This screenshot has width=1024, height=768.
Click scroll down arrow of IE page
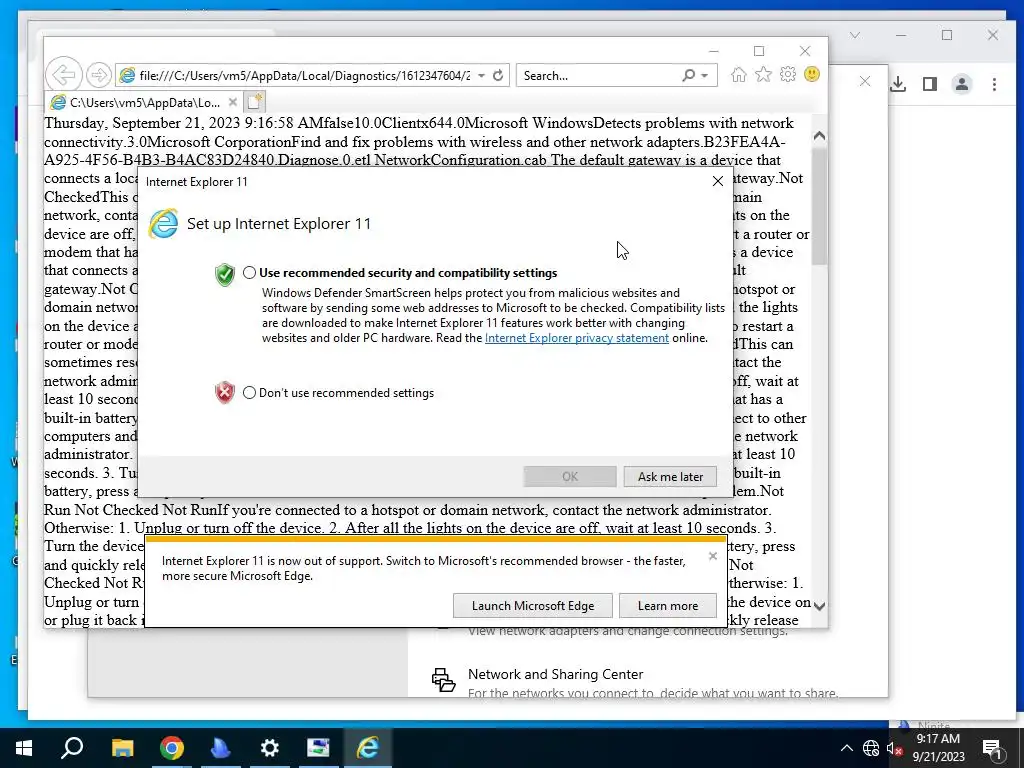coord(820,606)
